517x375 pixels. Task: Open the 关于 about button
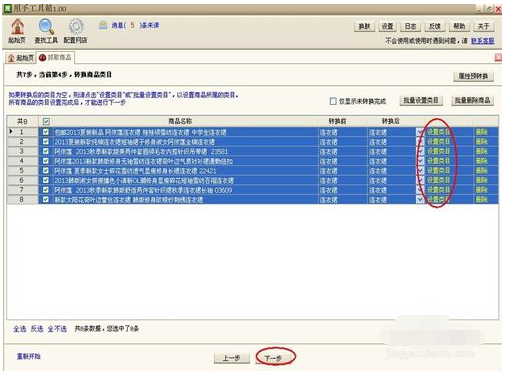tap(483, 26)
